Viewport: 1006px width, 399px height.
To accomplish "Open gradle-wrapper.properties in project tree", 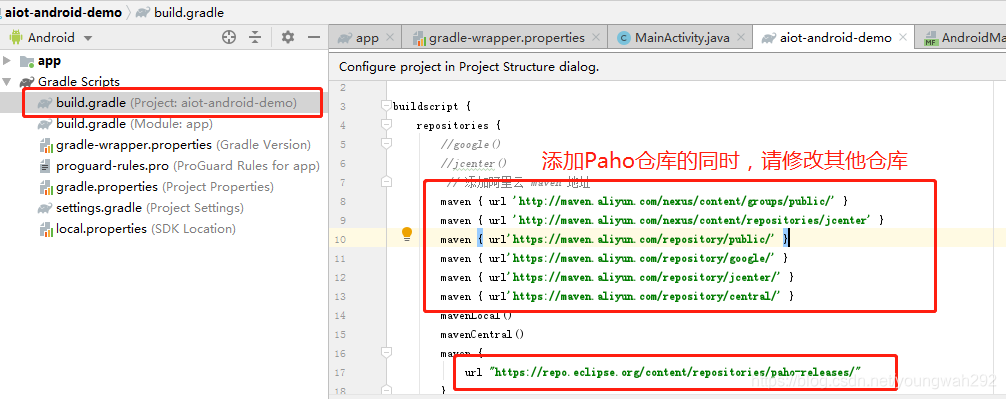I will pyautogui.click(x=175, y=145).
